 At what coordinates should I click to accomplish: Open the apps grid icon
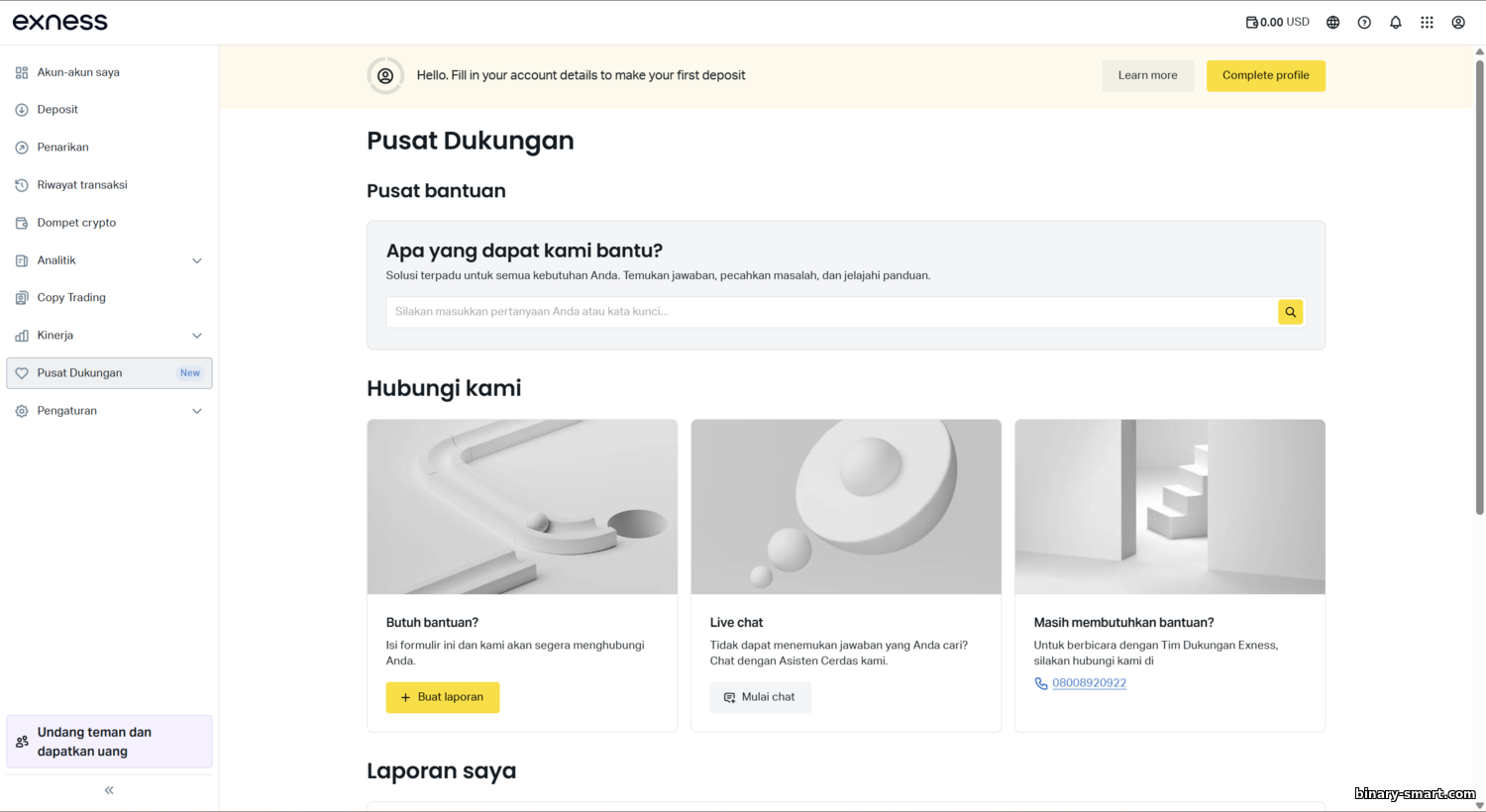1427,23
